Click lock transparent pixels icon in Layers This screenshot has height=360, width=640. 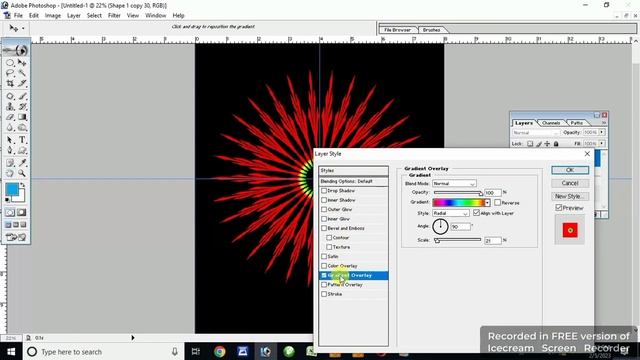coord(530,144)
